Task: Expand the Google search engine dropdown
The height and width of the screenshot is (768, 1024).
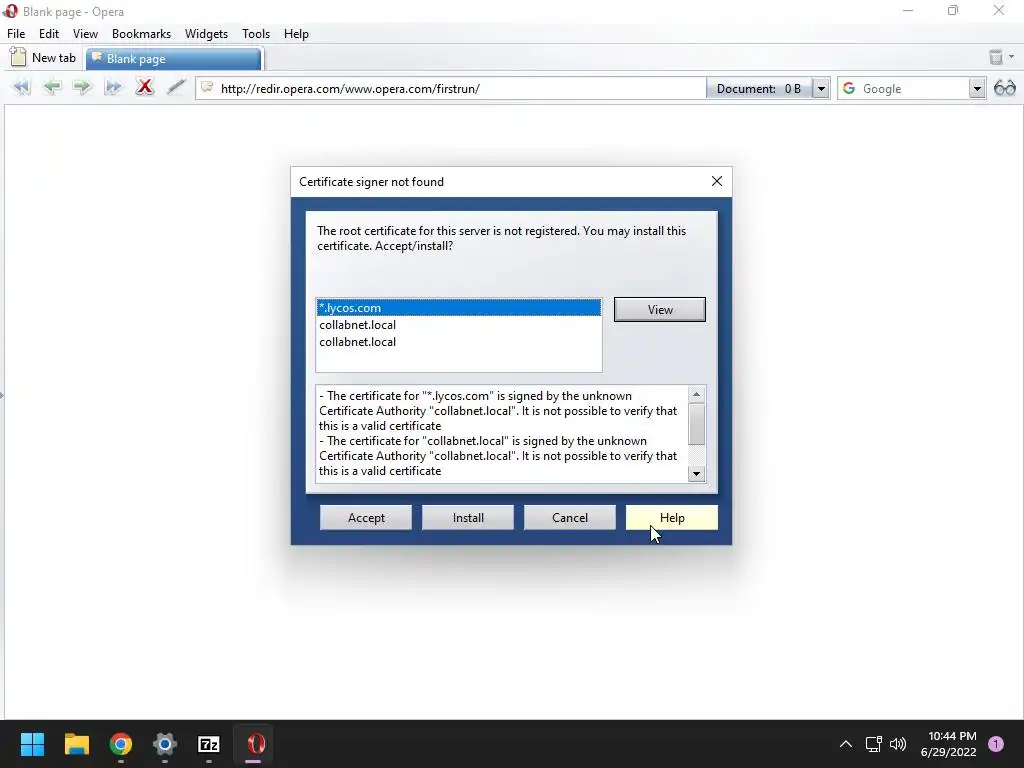Action: point(977,88)
